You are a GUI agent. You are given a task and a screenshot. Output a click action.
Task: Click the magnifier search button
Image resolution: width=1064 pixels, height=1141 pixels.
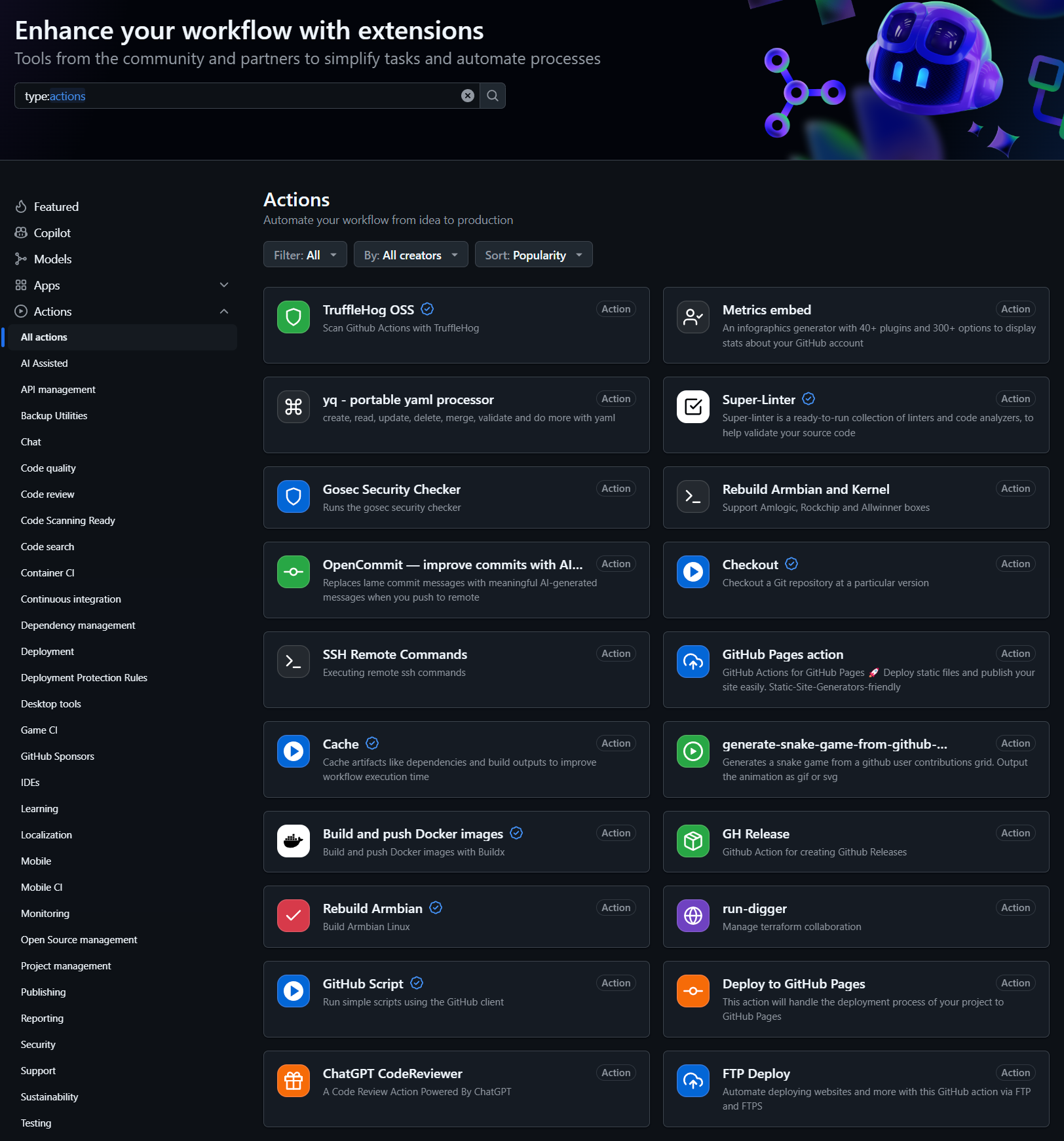click(x=493, y=96)
